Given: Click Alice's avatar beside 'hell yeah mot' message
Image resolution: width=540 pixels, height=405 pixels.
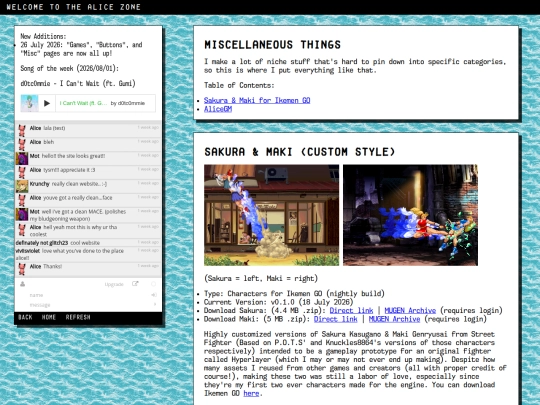Looking at the screenshot, I should (22, 230).
